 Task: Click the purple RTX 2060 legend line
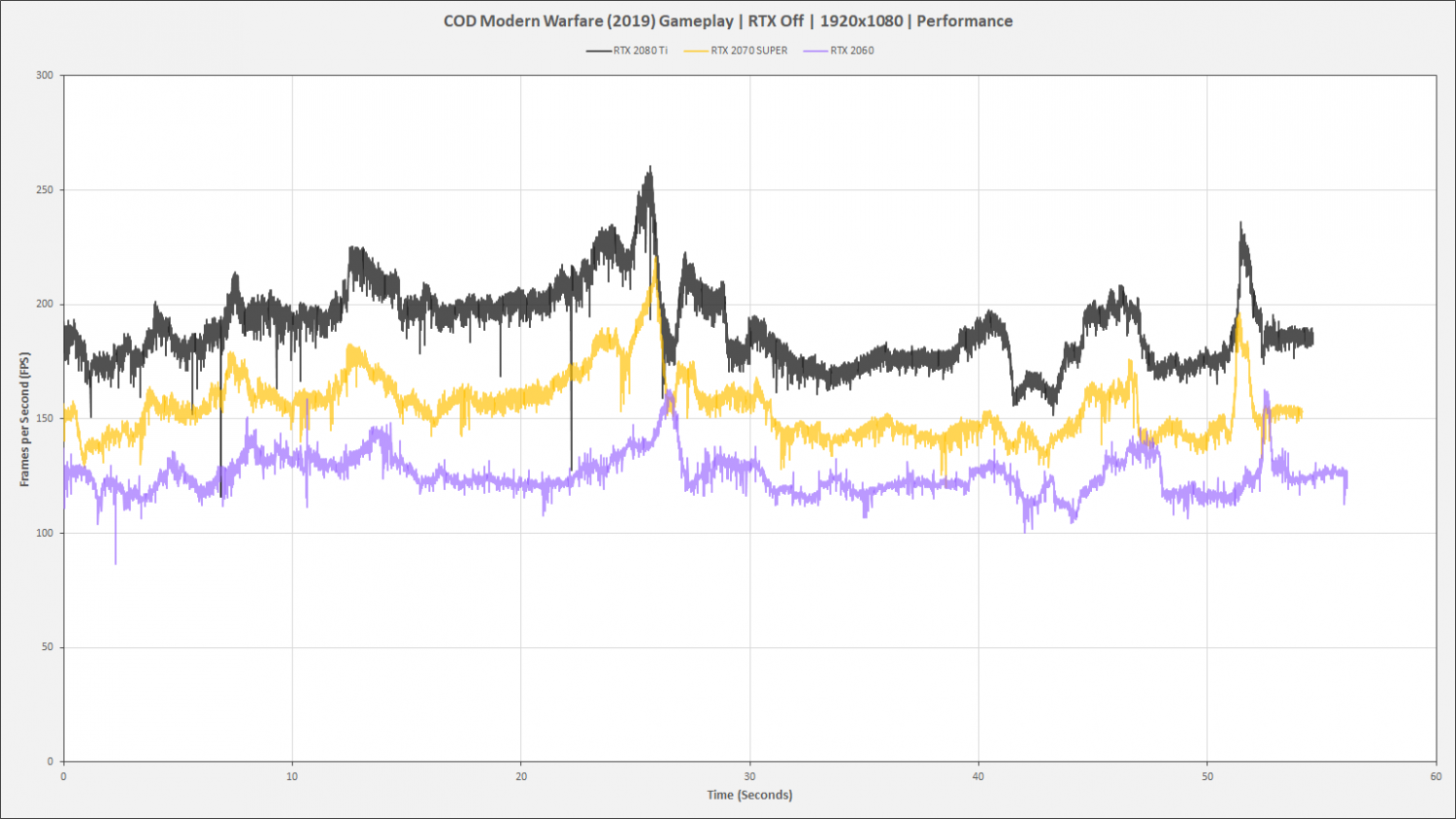coord(816,50)
